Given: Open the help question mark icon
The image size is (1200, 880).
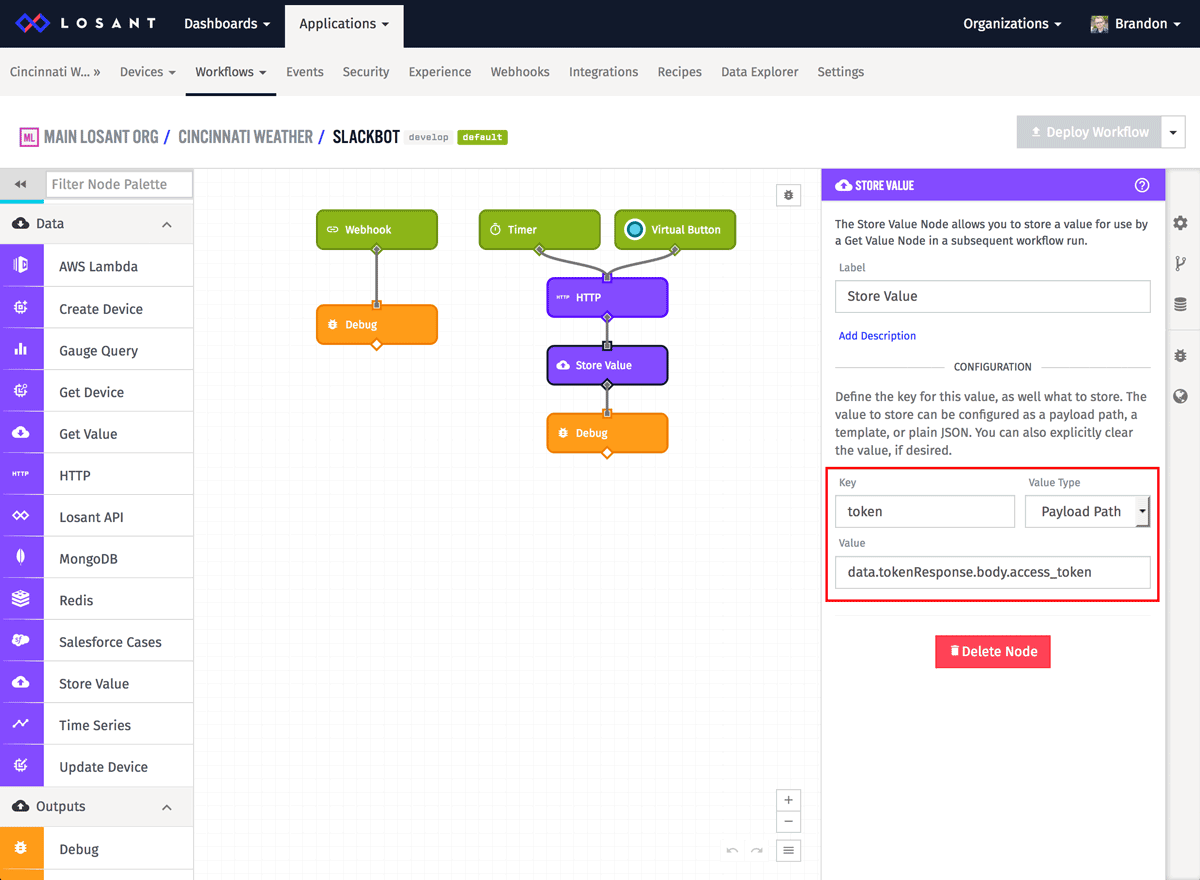Looking at the screenshot, I should pos(1142,185).
